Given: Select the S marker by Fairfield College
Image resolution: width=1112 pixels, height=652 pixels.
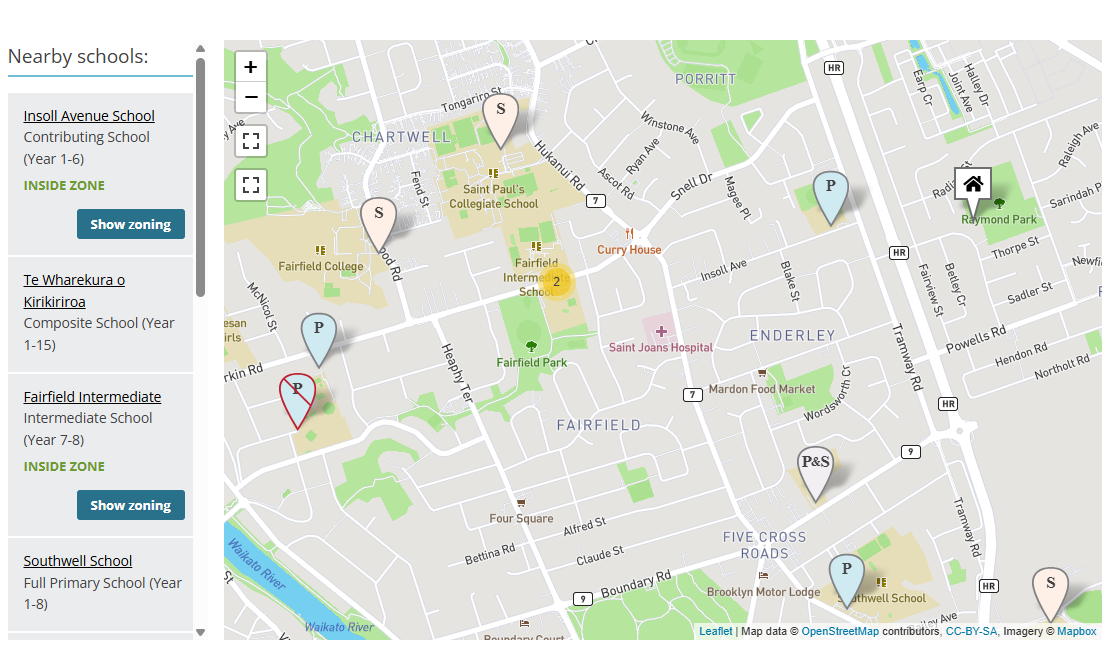Looking at the screenshot, I should 379,225.
